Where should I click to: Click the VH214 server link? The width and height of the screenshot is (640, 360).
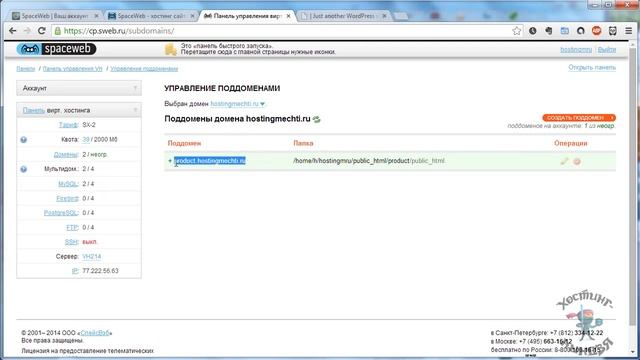pos(91,256)
